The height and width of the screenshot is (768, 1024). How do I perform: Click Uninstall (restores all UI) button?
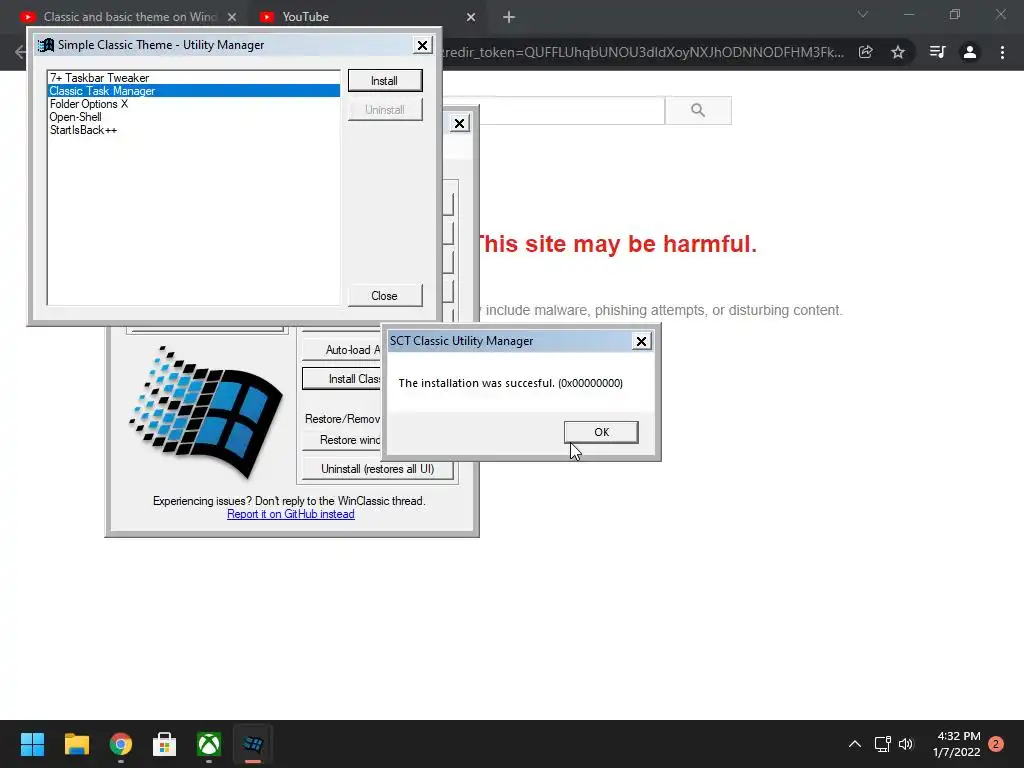[x=377, y=469]
